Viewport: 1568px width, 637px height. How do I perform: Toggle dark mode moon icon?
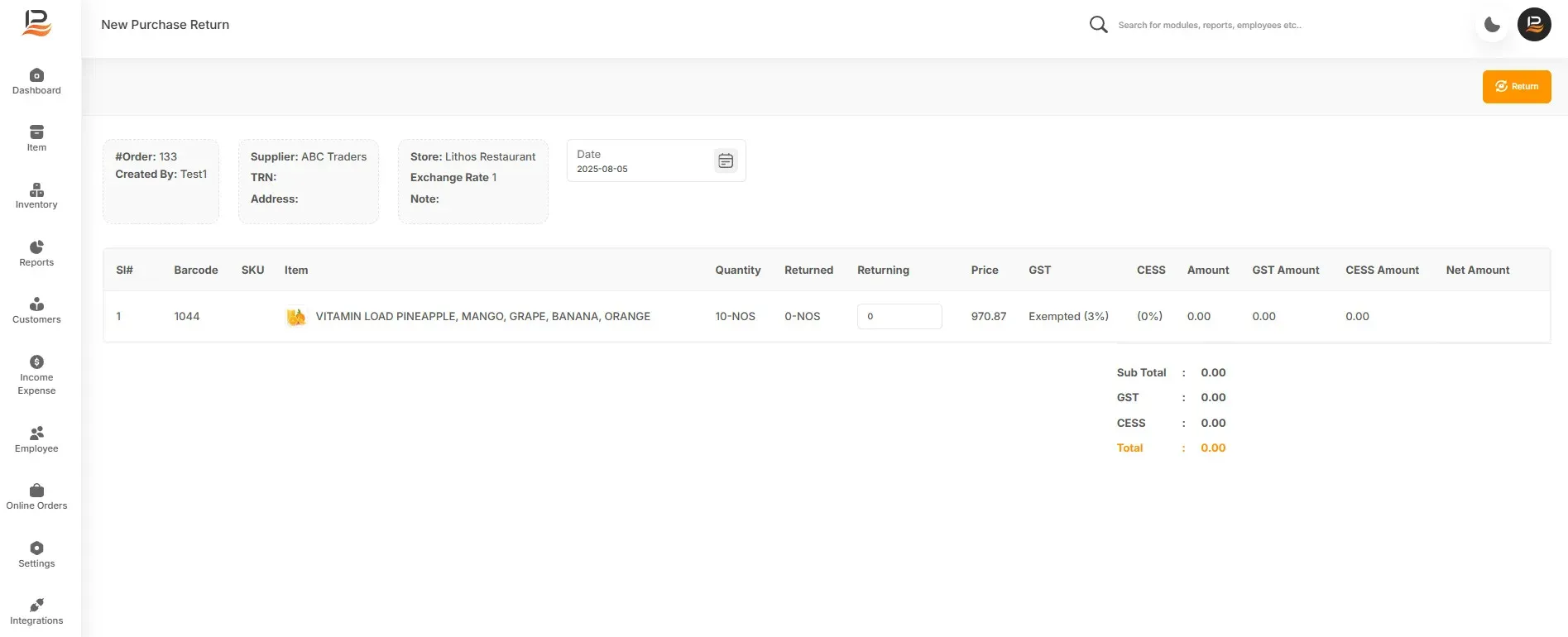1492,25
